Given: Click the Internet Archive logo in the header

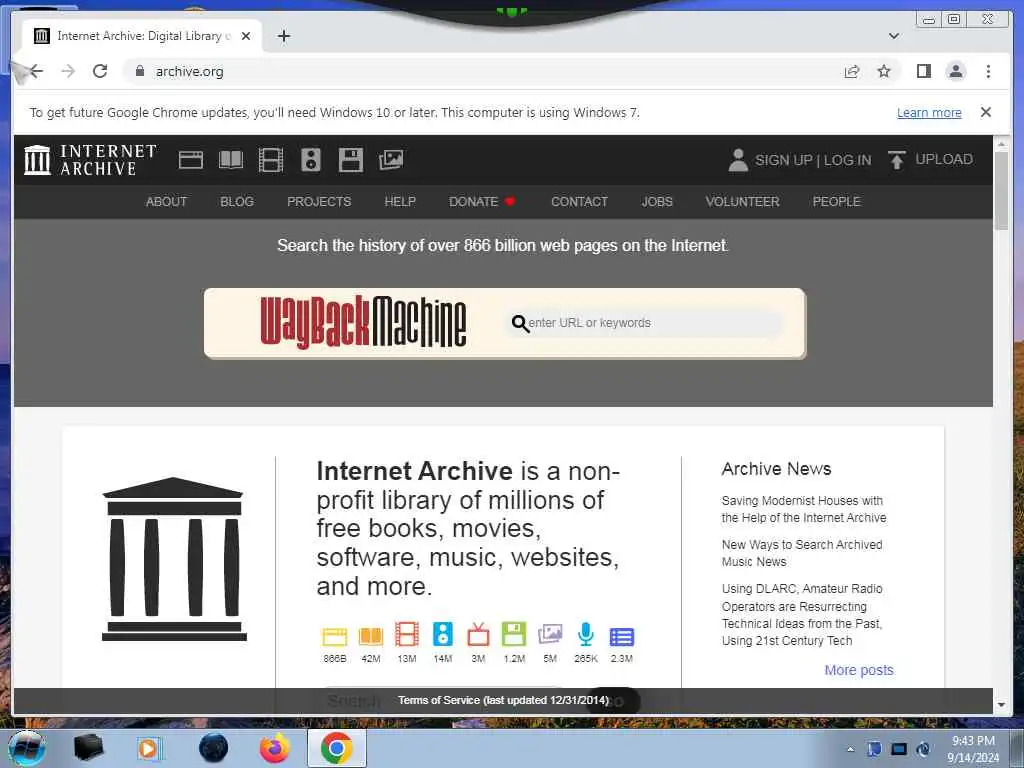Looking at the screenshot, I should coord(91,160).
